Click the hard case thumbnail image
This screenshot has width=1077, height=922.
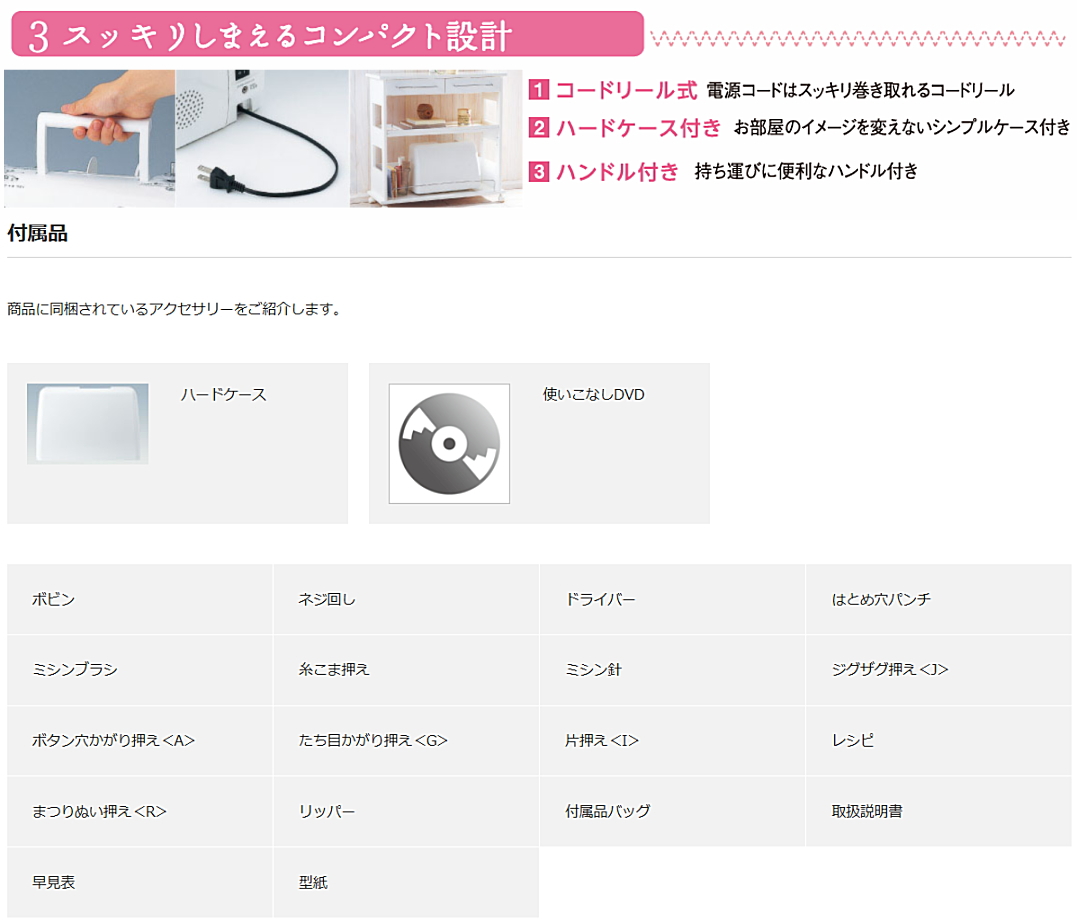(x=87, y=423)
